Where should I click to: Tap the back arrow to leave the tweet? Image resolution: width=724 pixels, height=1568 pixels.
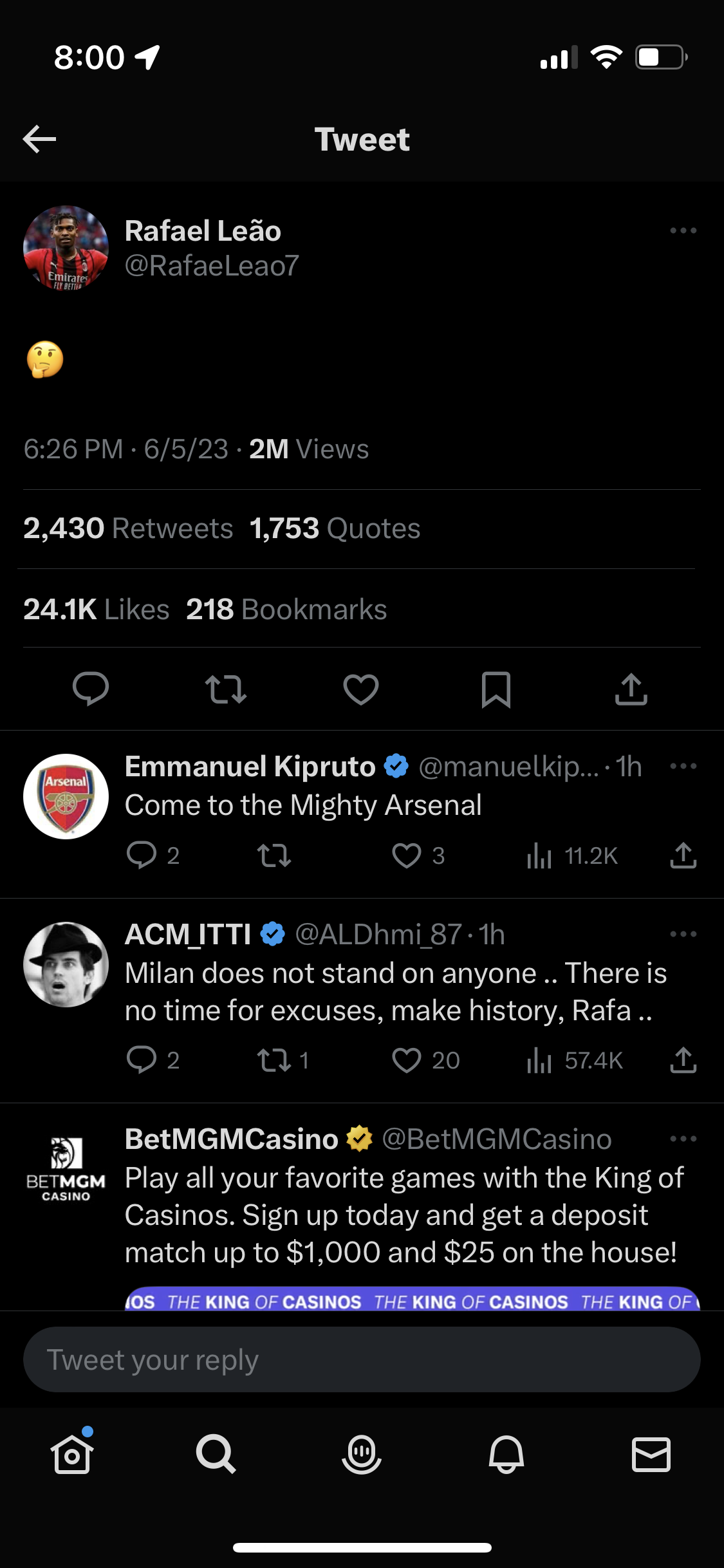click(39, 139)
